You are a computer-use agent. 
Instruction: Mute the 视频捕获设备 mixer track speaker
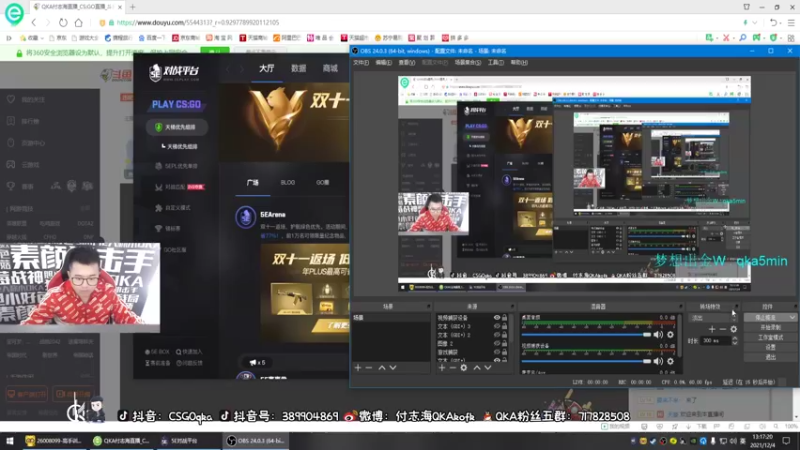(x=658, y=361)
